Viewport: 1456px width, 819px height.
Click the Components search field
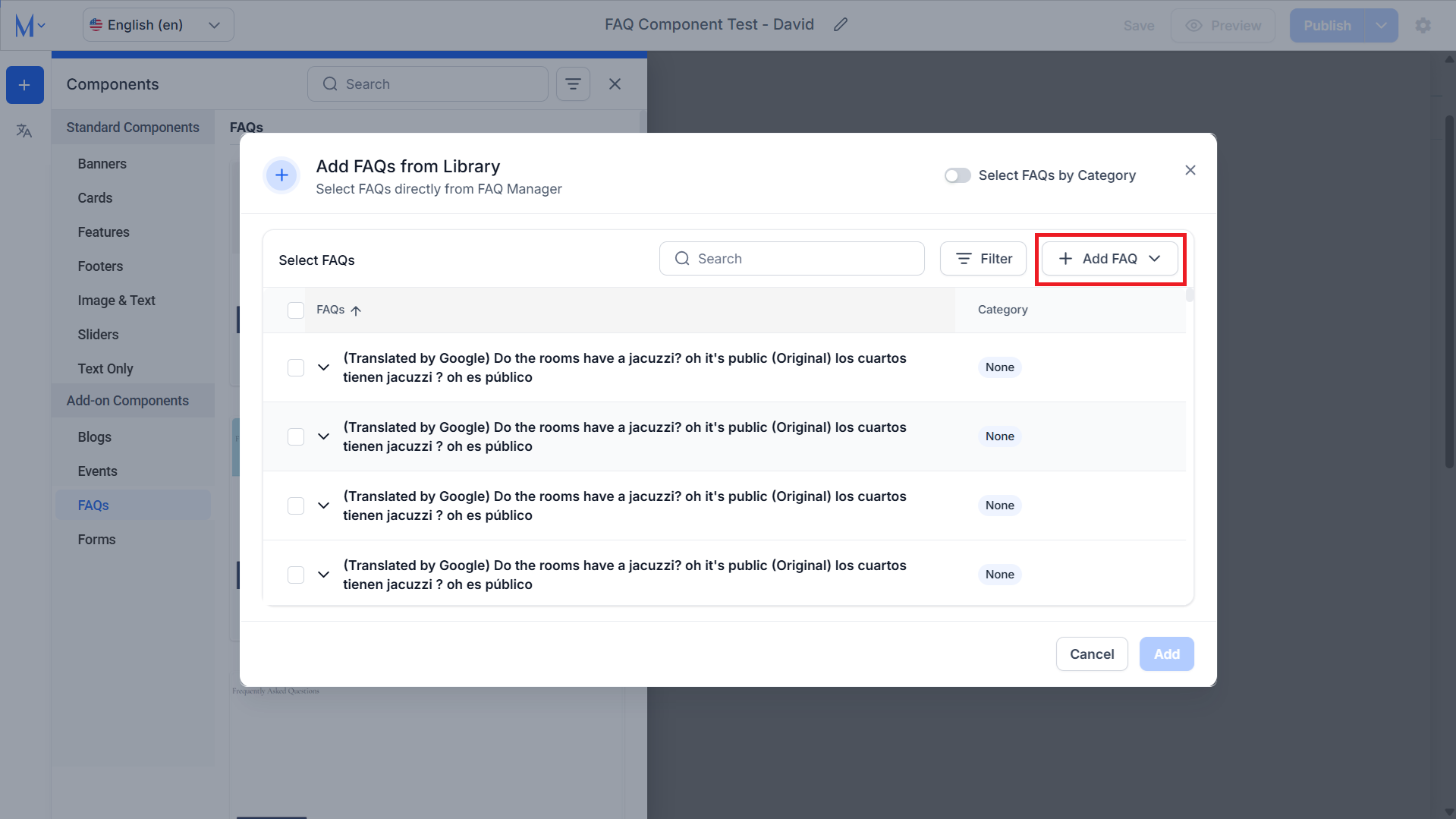coord(428,84)
